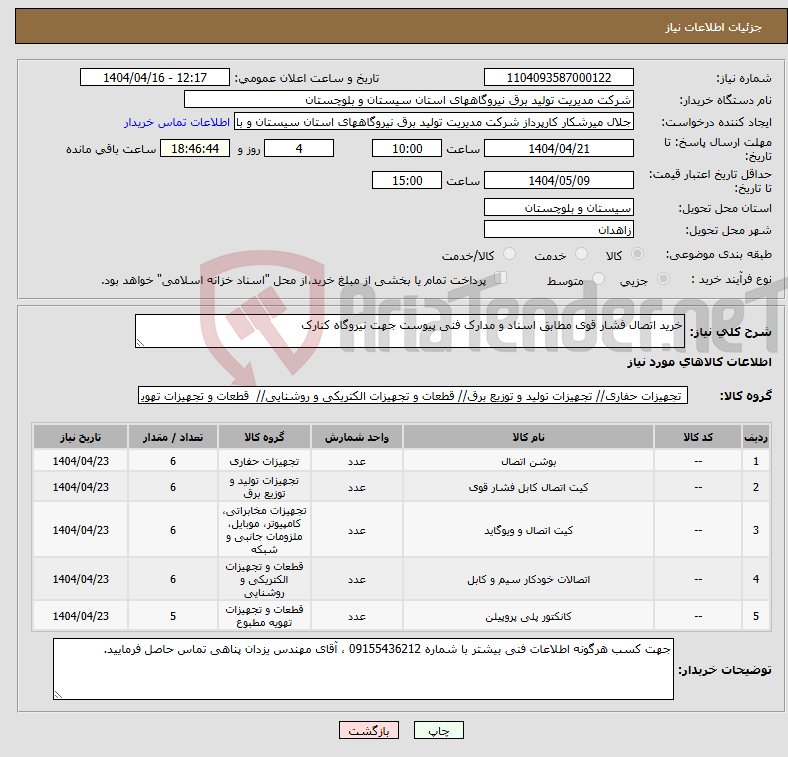The image size is (788, 757).
Task: Click the گروه کالا field
Action: pos(413,396)
